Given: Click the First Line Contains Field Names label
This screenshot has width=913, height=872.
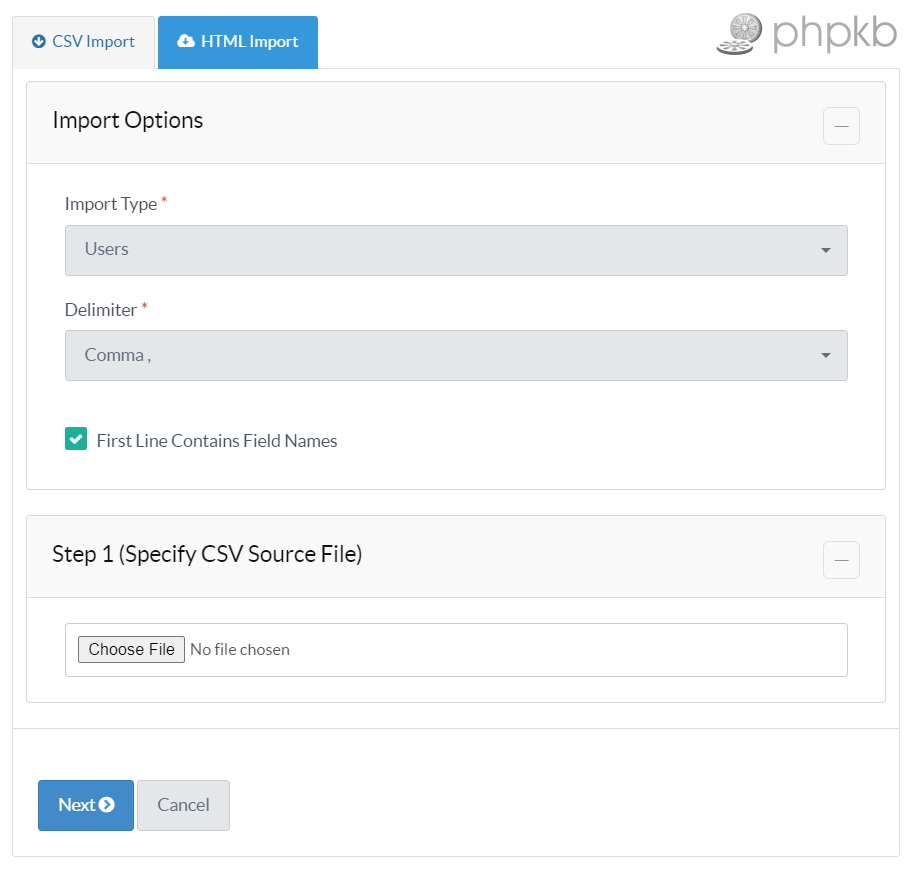Looking at the screenshot, I should [x=217, y=441].
